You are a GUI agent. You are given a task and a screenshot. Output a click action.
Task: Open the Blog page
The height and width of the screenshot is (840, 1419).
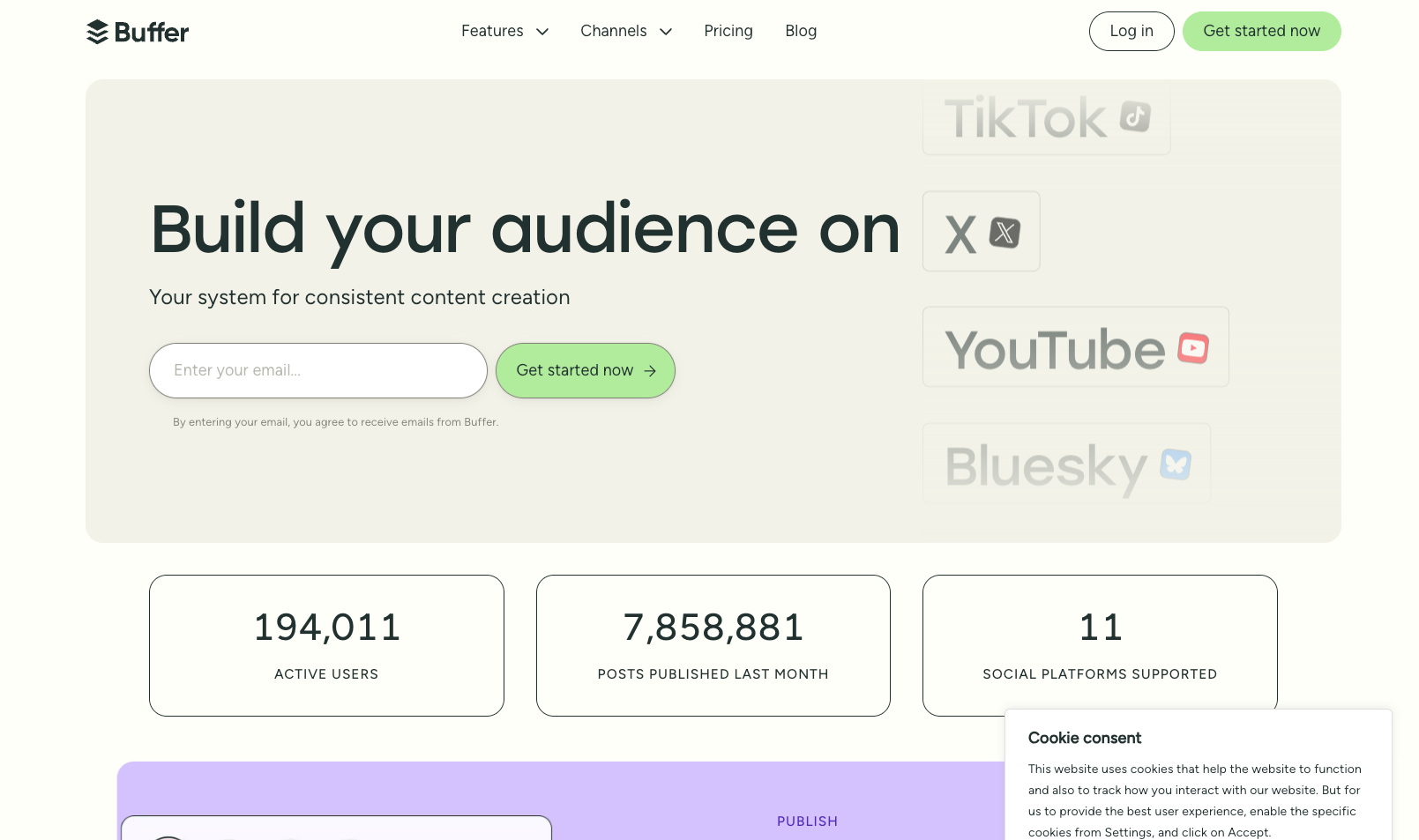[801, 31]
